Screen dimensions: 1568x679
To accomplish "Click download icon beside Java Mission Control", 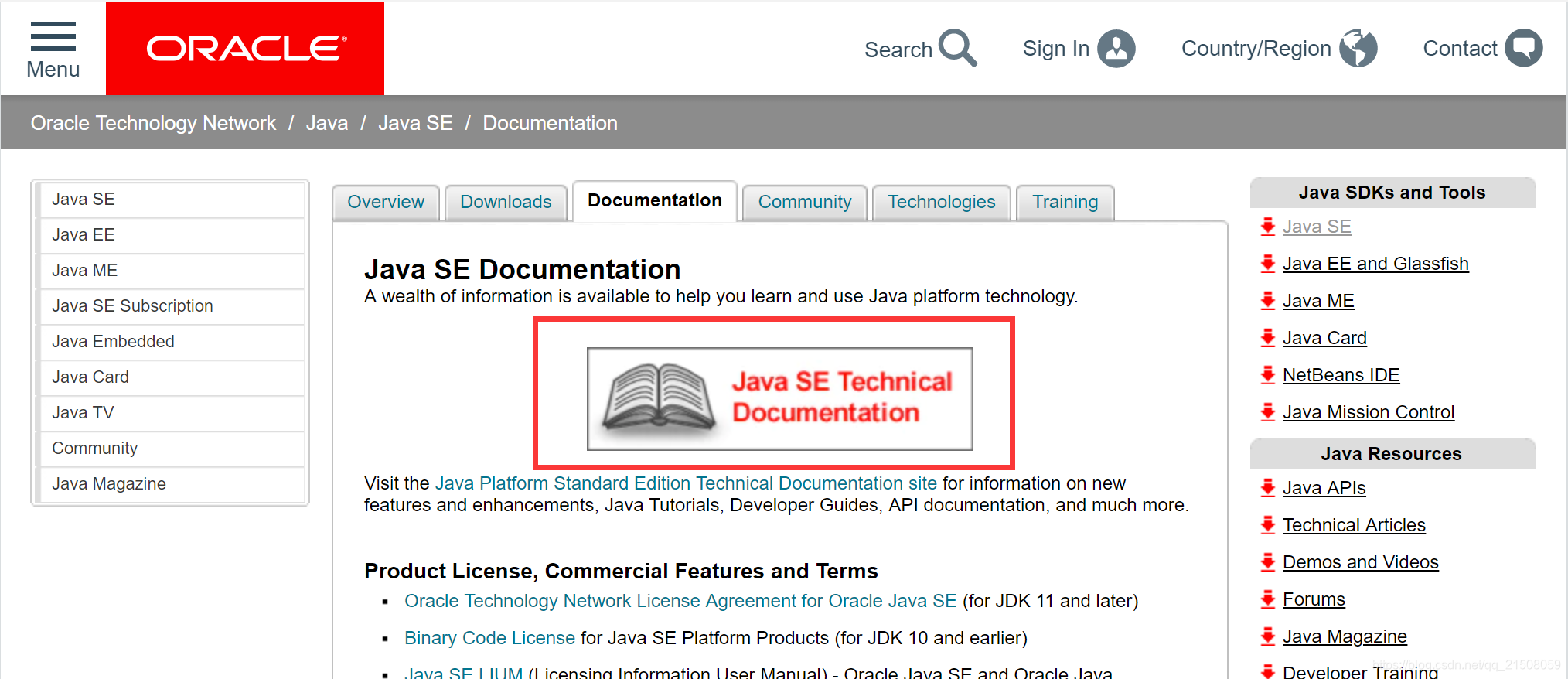I will click(x=1268, y=412).
